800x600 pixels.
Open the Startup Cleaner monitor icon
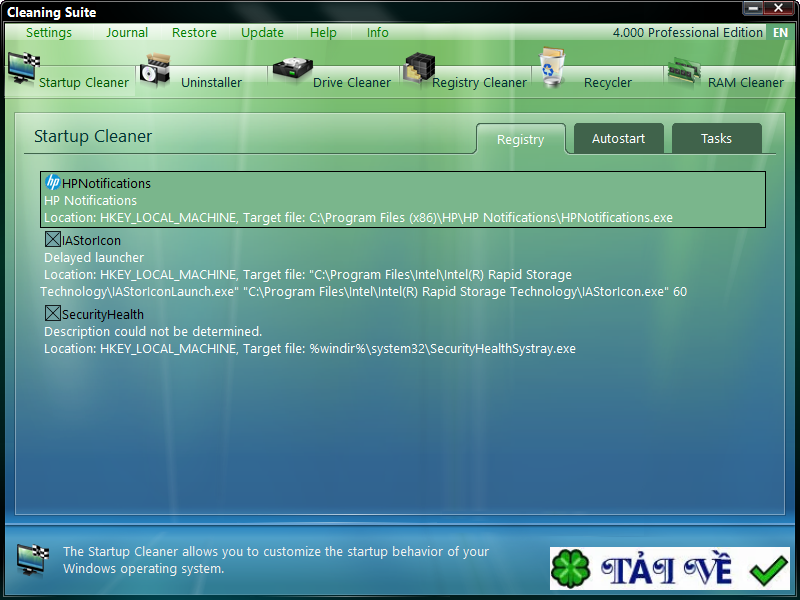[x=23, y=67]
